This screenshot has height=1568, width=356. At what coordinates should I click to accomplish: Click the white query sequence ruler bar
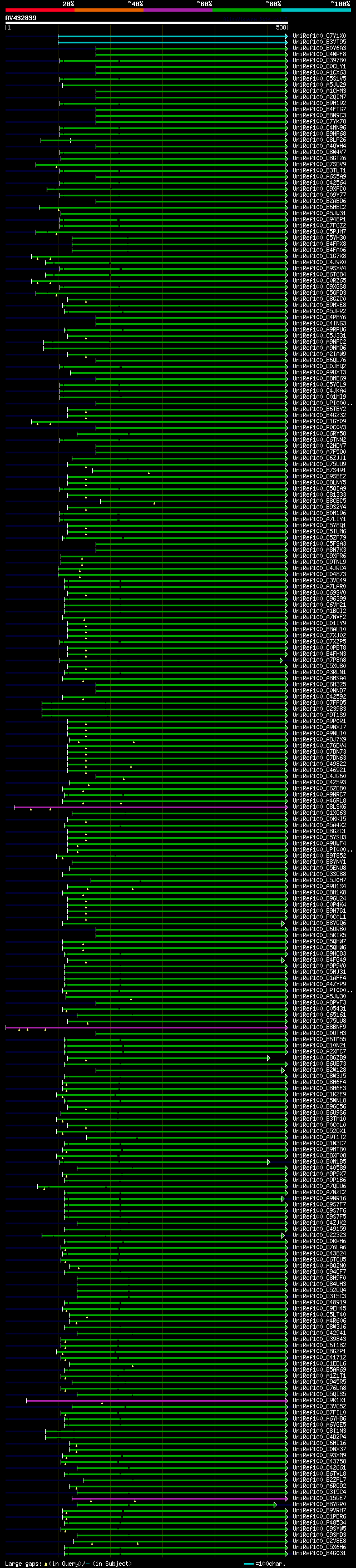click(146, 23)
